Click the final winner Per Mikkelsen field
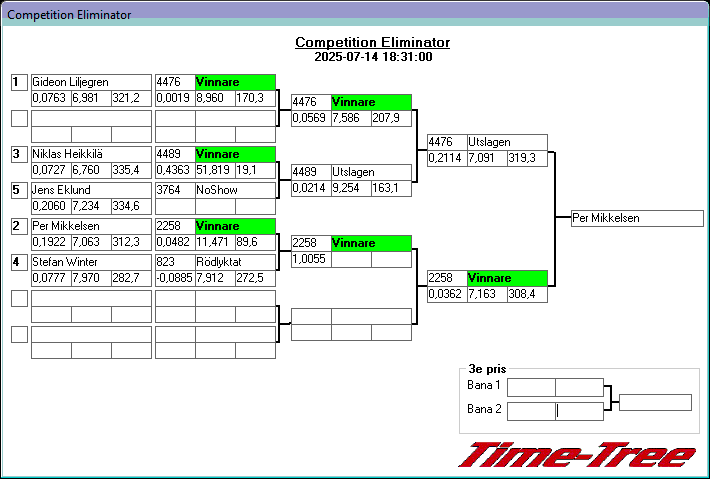The image size is (710, 479). tap(637, 218)
